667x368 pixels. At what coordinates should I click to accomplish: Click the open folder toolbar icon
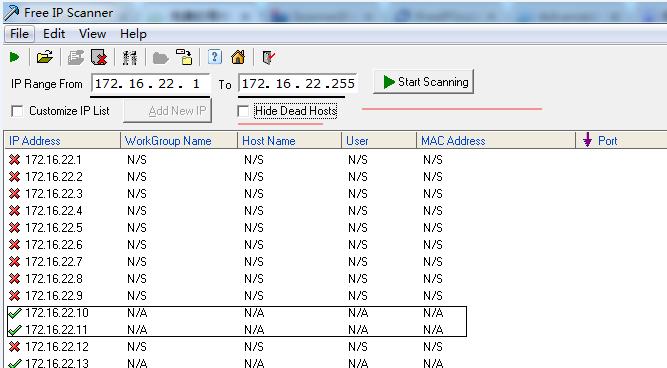pos(45,57)
